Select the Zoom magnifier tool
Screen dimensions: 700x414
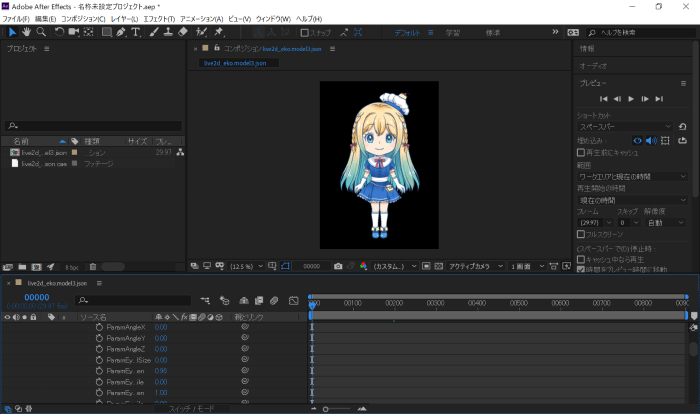coord(41,32)
